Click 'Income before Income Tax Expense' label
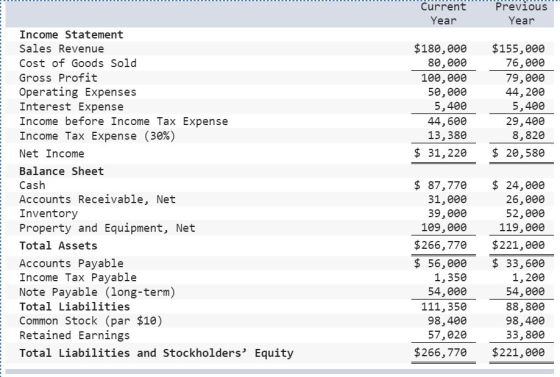Viewport: 560px width, 377px height. [x=124, y=121]
